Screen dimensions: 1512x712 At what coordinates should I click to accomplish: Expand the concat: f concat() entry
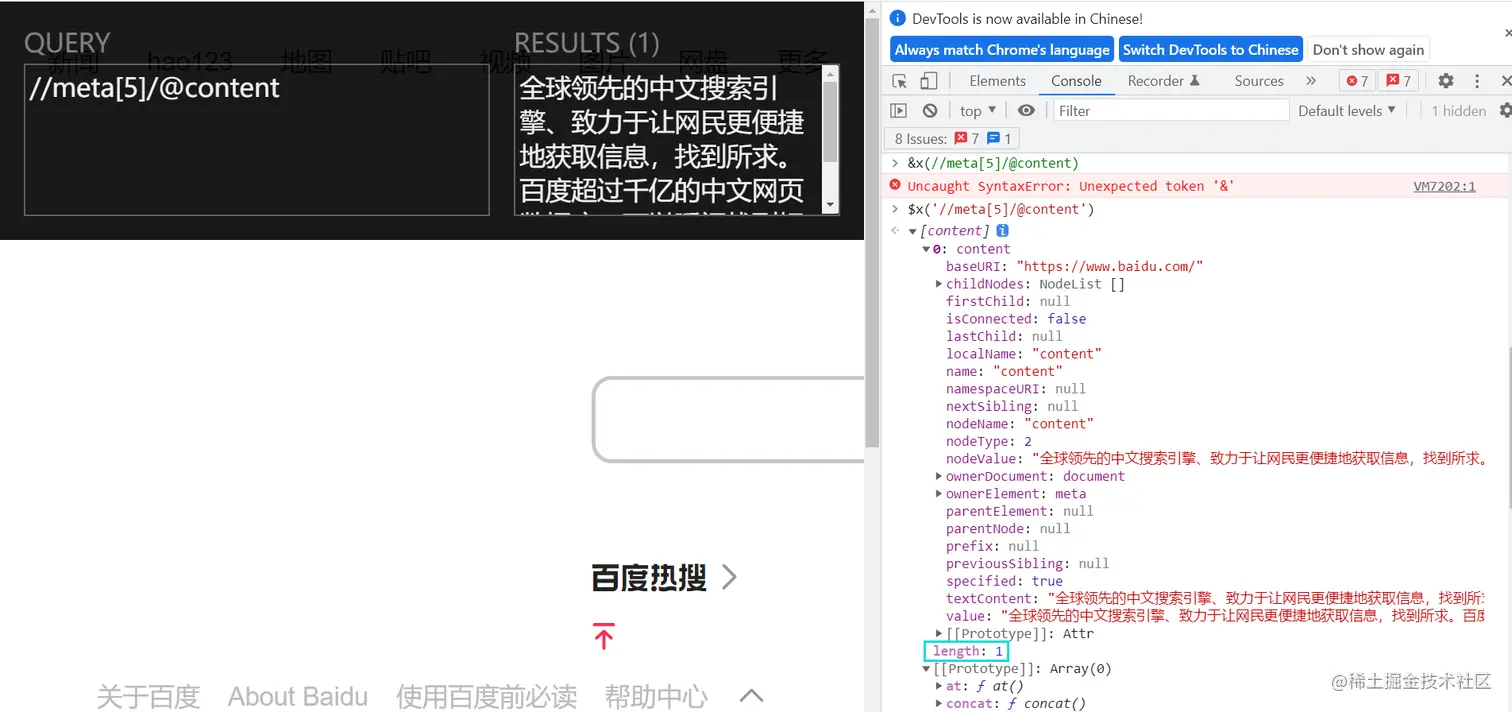(x=938, y=704)
